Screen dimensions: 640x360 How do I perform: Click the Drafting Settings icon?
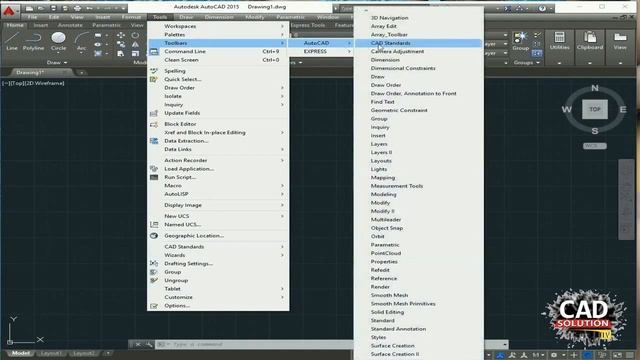pos(154,264)
